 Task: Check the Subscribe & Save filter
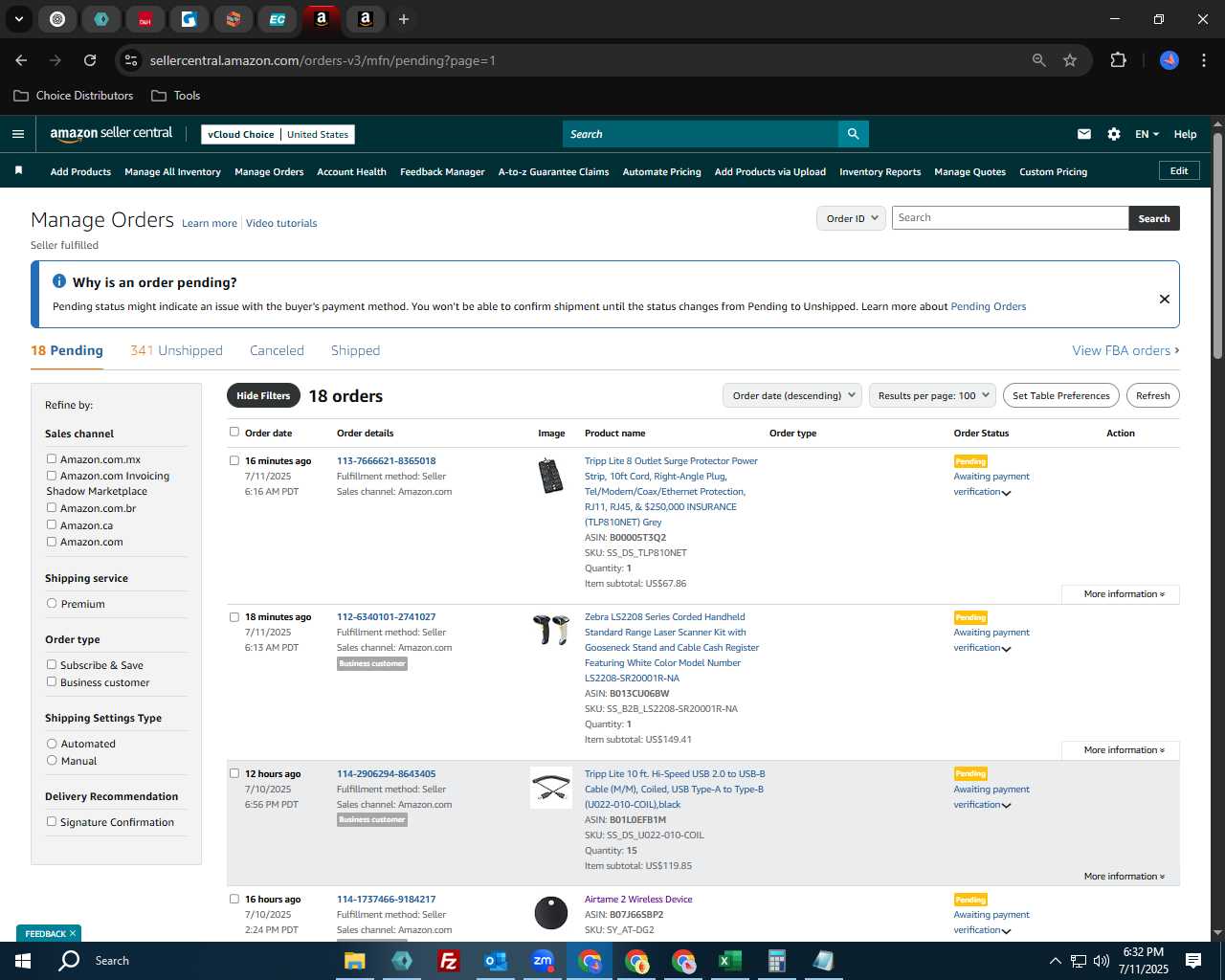[x=52, y=664]
